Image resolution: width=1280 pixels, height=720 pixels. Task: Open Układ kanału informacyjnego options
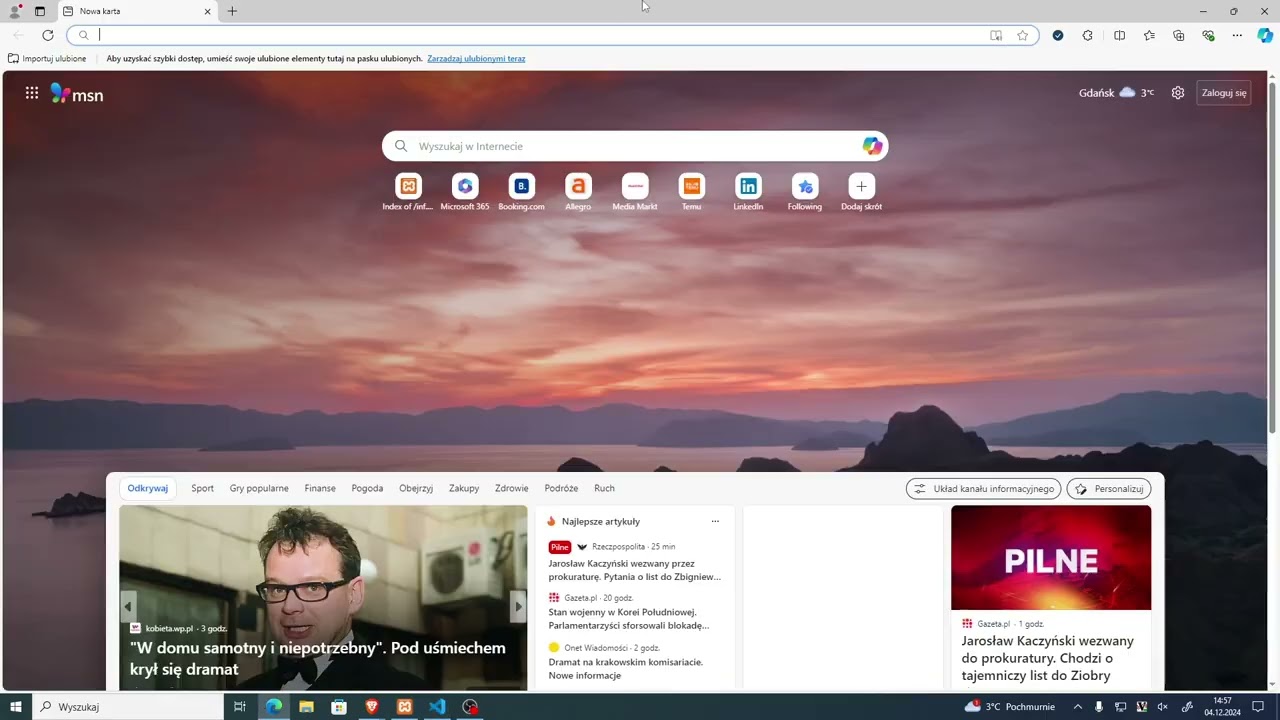(984, 489)
